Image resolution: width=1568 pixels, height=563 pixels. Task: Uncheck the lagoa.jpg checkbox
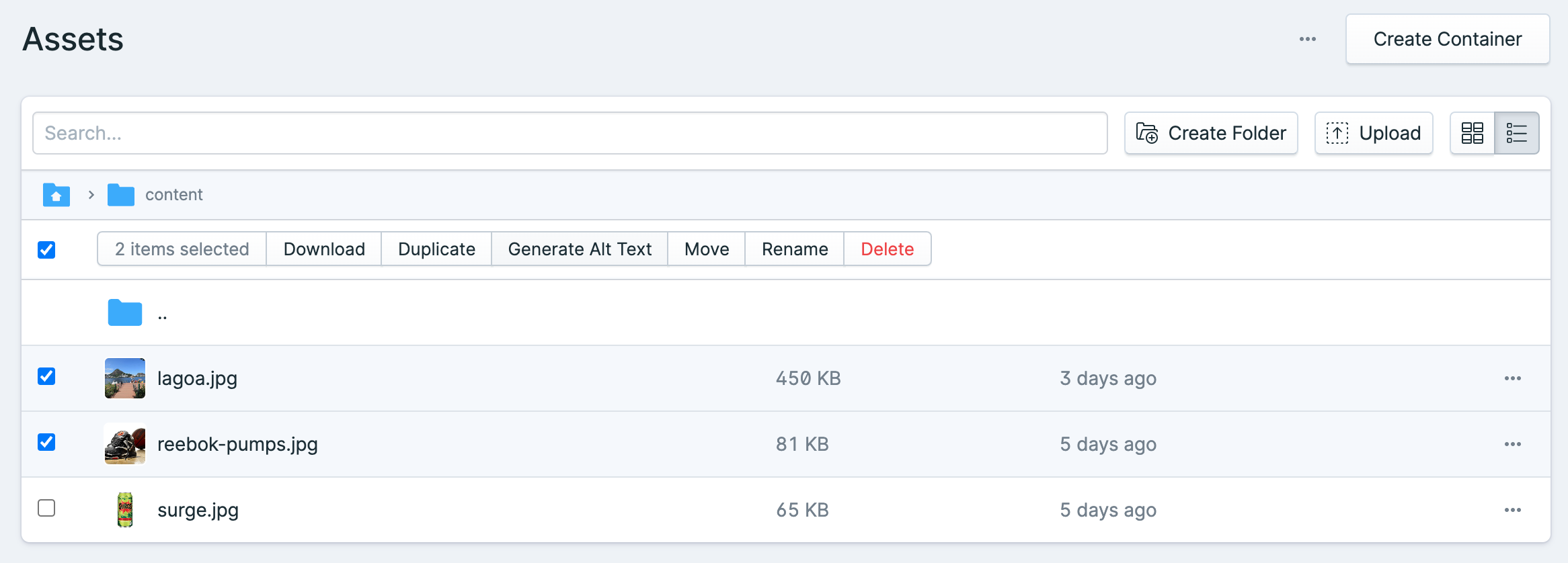pyautogui.click(x=46, y=376)
